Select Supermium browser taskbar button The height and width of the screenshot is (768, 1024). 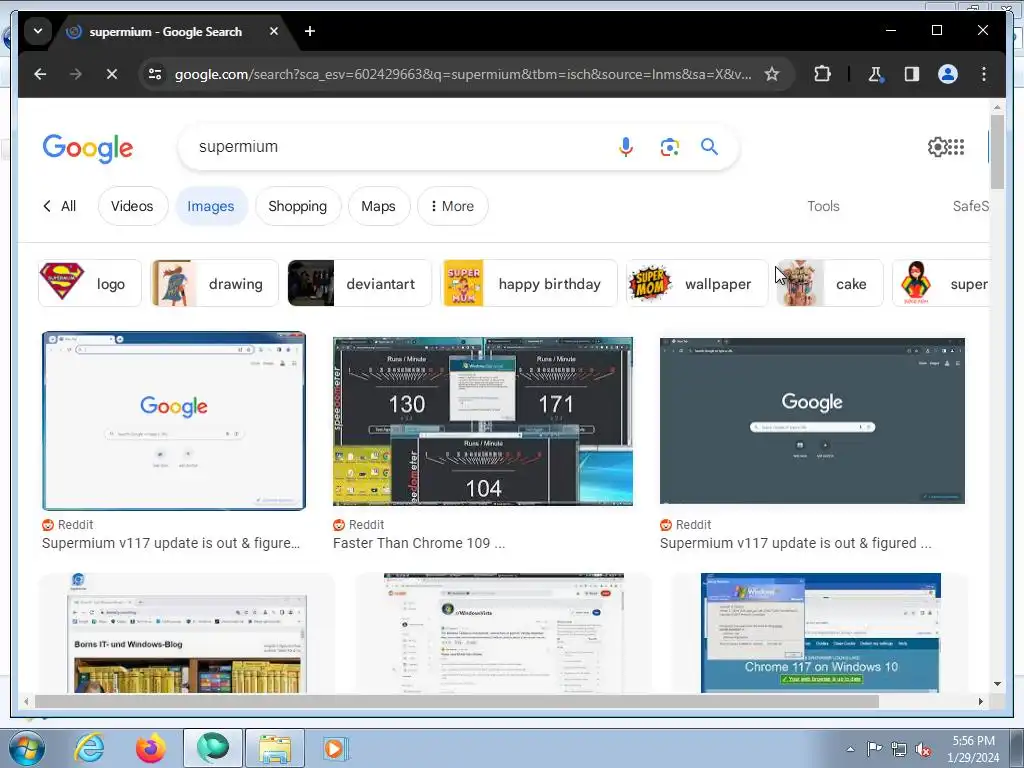(x=212, y=748)
